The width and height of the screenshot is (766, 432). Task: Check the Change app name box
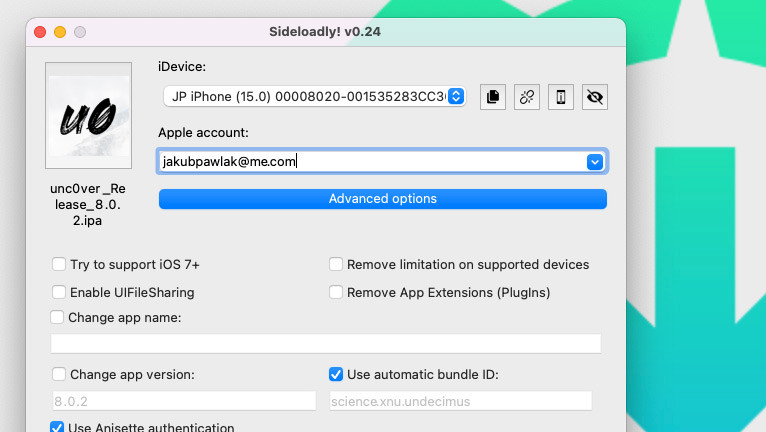57,317
